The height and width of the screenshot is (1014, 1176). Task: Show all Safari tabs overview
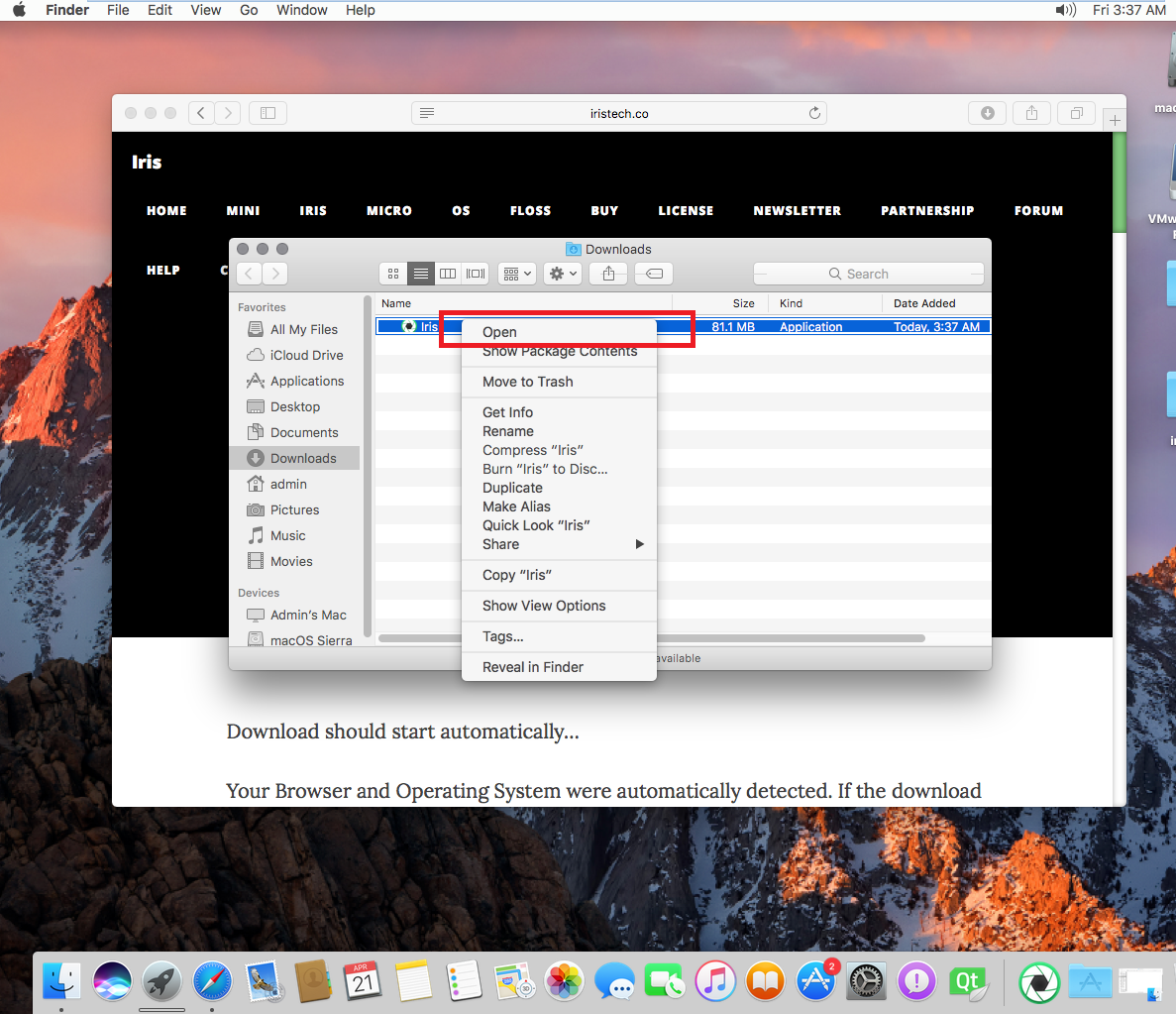pyautogui.click(x=1076, y=113)
